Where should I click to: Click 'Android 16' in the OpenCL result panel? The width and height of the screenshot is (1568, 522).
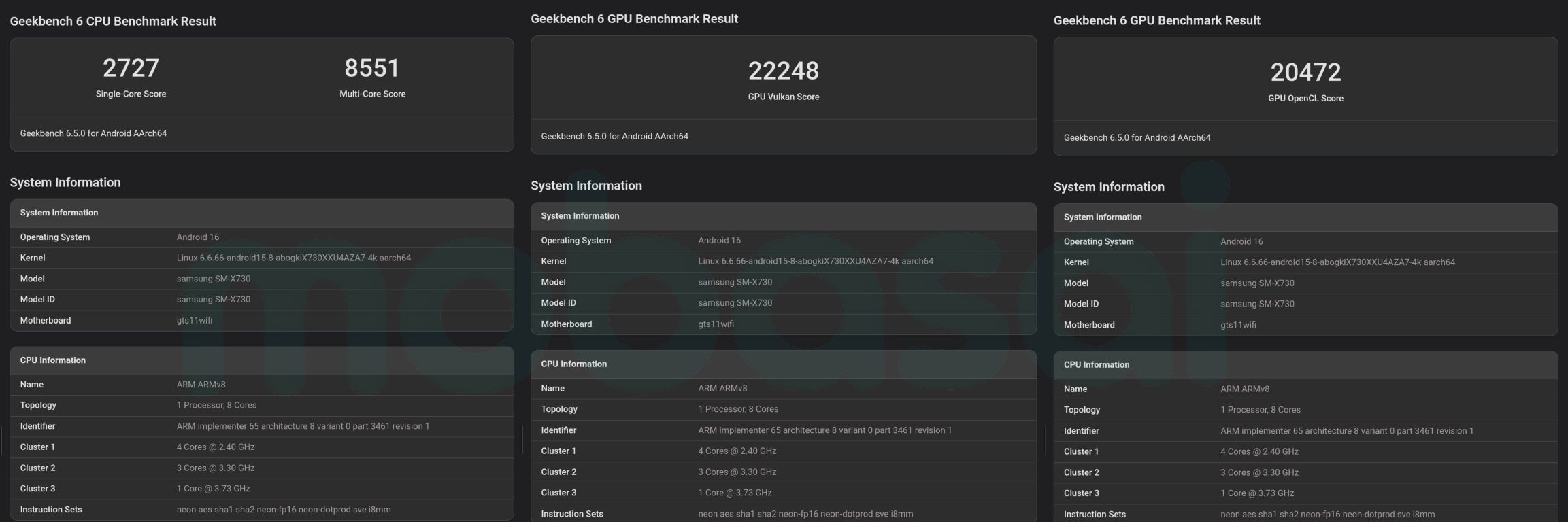(1241, 241)
